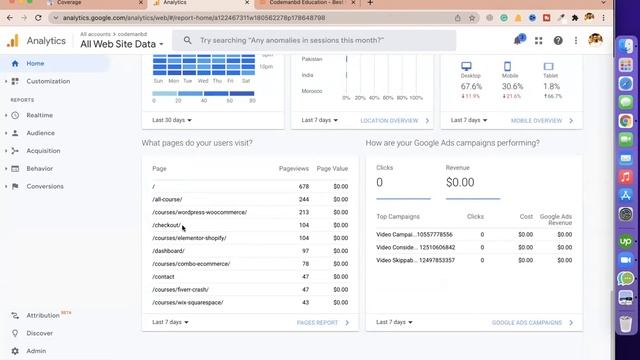Click the Discover lightbulb icon
Screen dimensions: 640x360
15,333
